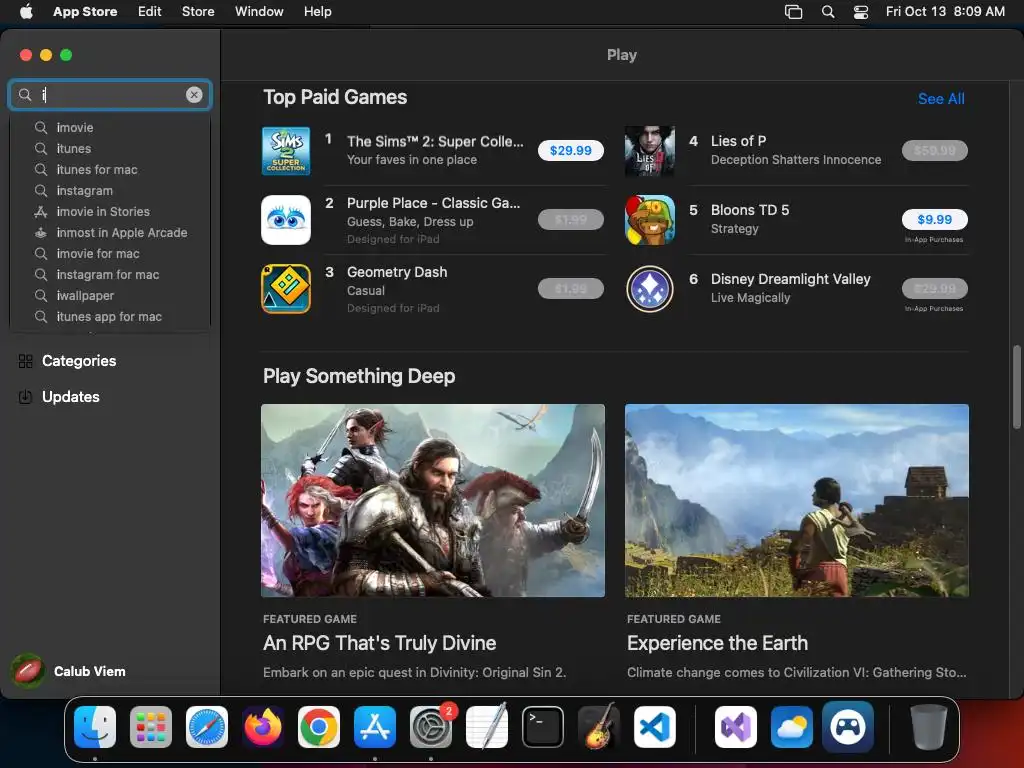Image resolution: width=1024 pixels, height=768 pixels.
Task: Click inside the App Store search field
Action: click(x=110, y=95)
